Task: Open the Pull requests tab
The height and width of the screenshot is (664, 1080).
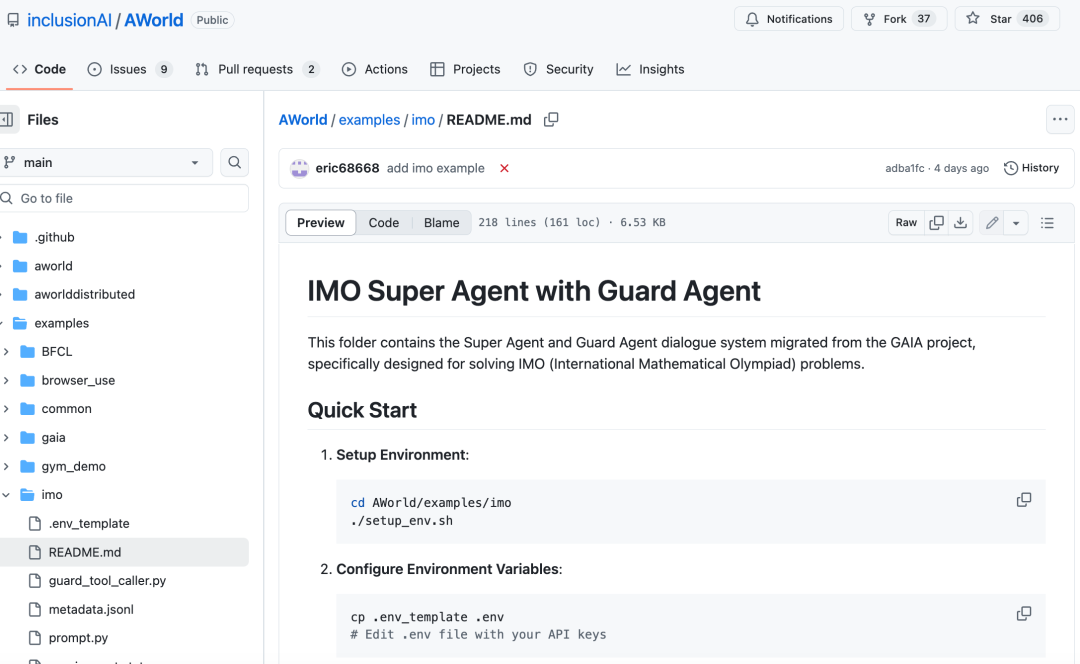Action: (x=257, y=70)
